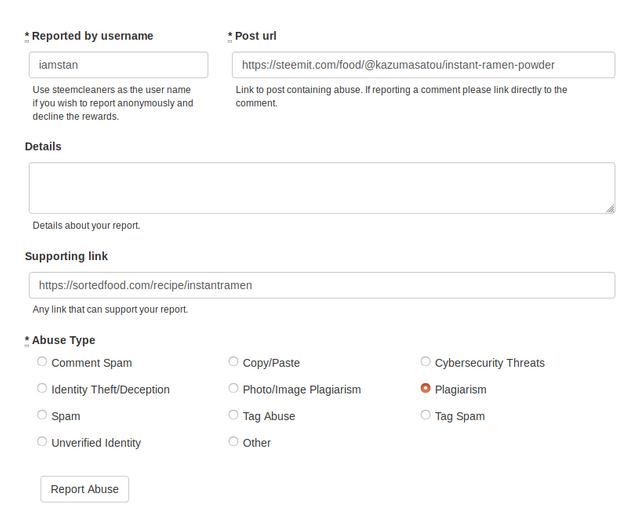Click the Details textarea resize handle

pyautogui.click(x=610, y=209)
